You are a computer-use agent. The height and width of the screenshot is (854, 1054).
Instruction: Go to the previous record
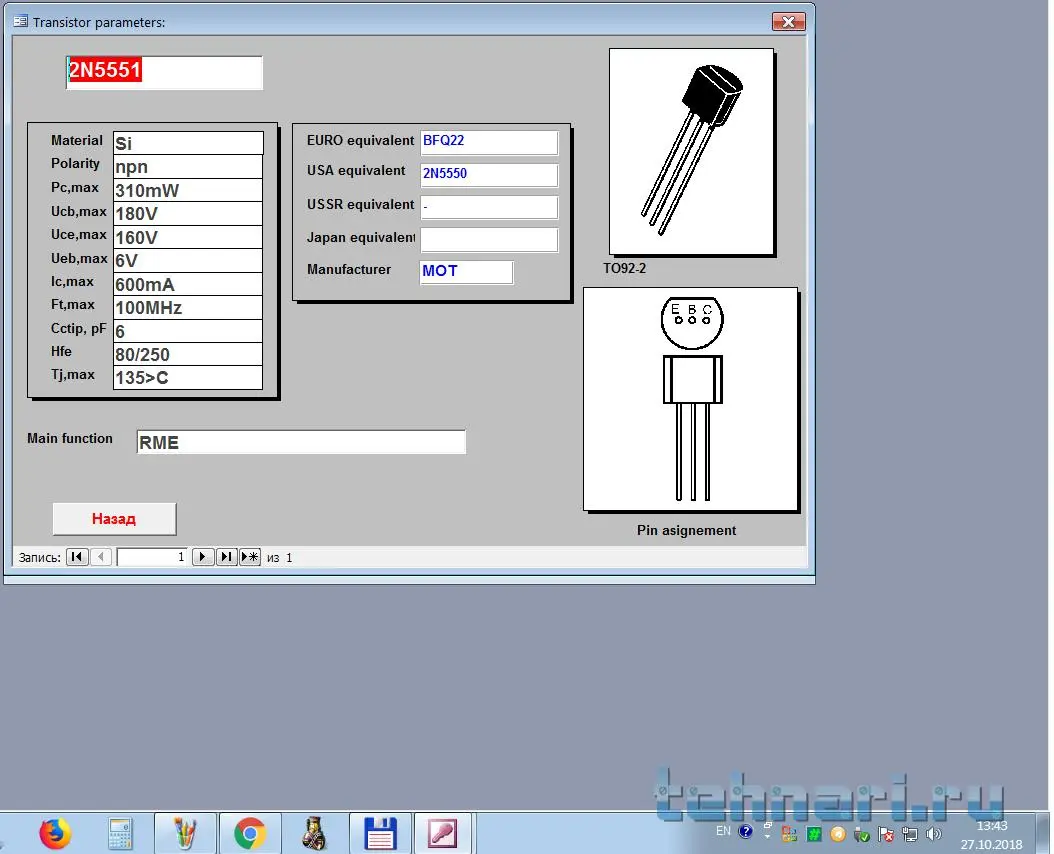[101, 557]
